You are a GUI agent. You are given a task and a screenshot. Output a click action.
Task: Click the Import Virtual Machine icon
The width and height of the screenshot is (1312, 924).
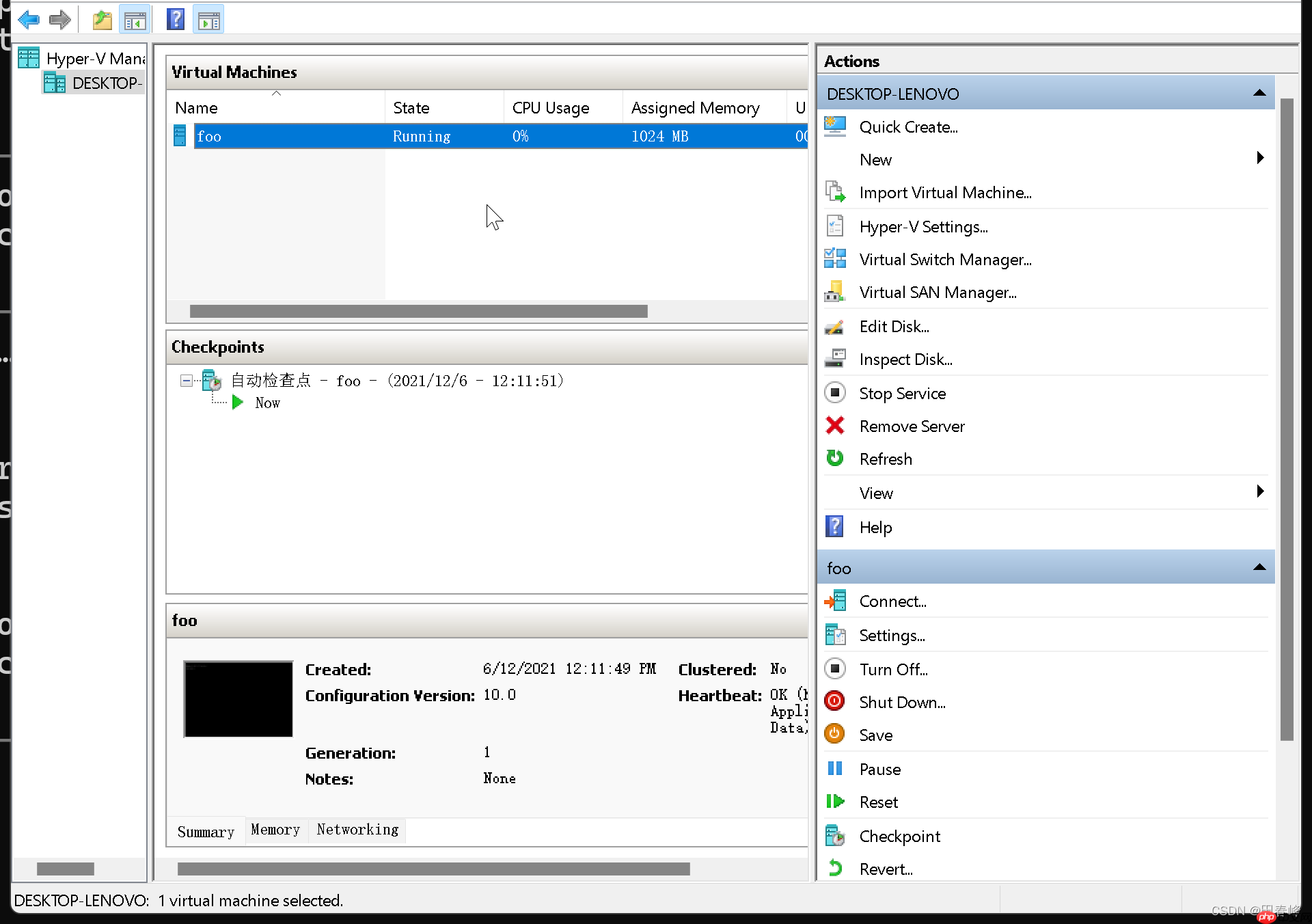coord(835,192)
